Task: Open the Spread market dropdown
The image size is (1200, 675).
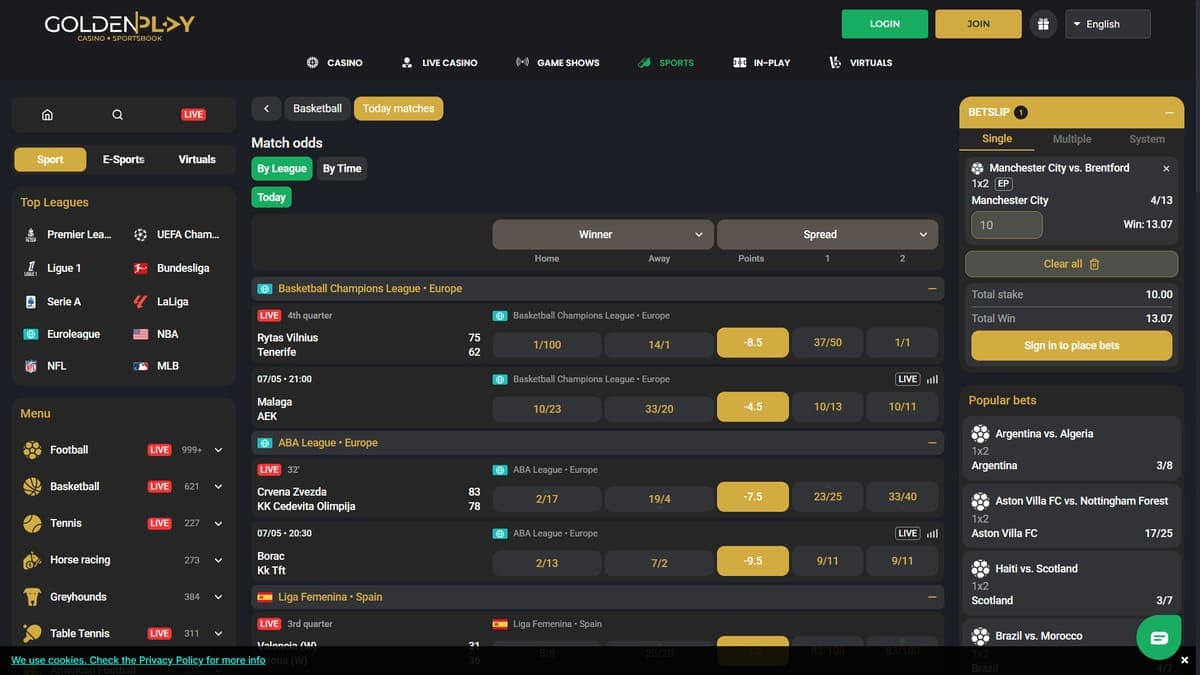Action: pos(828,234)
